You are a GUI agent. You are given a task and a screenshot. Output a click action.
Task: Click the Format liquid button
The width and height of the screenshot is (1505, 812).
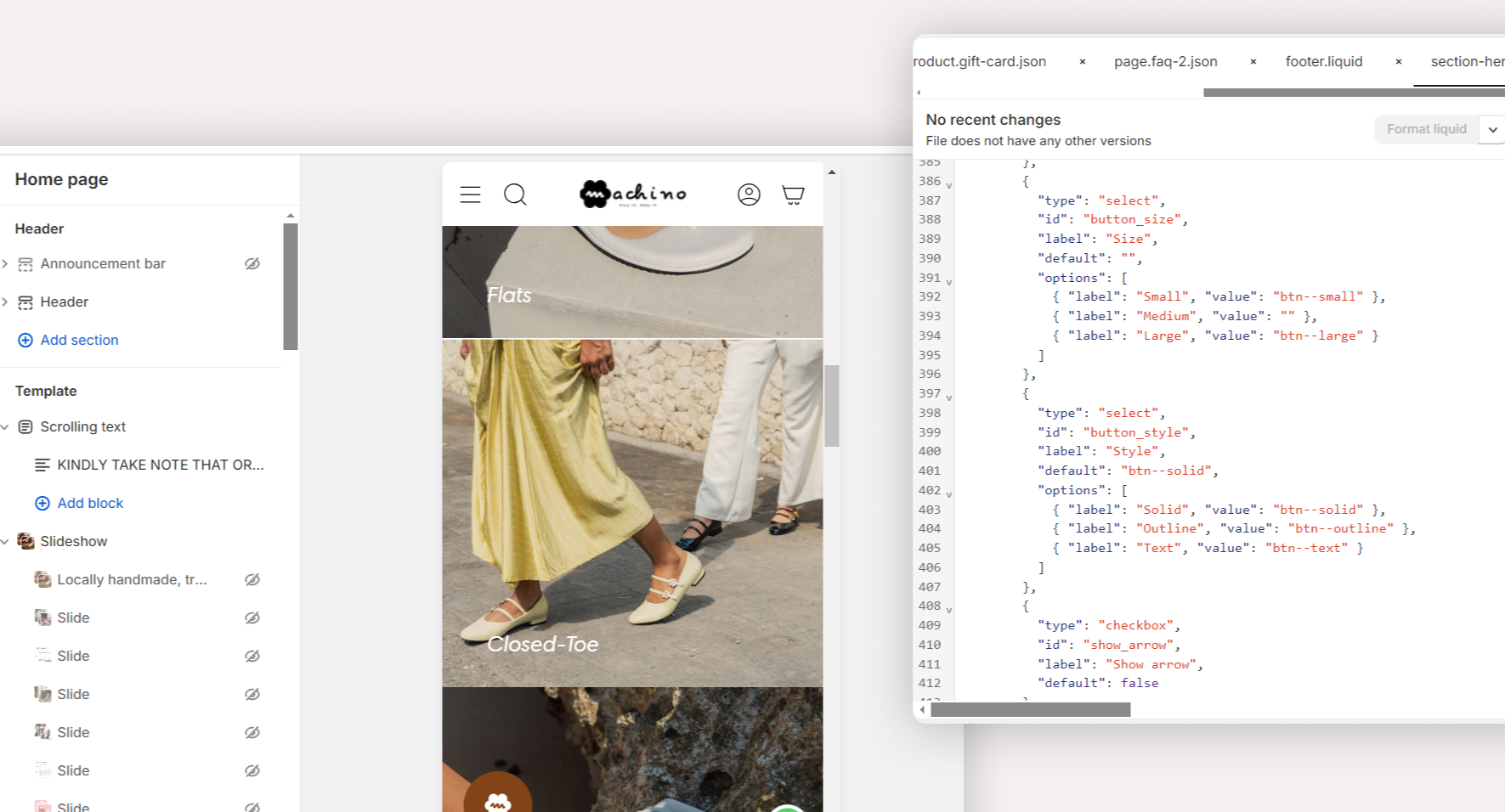pos(1426,129)
